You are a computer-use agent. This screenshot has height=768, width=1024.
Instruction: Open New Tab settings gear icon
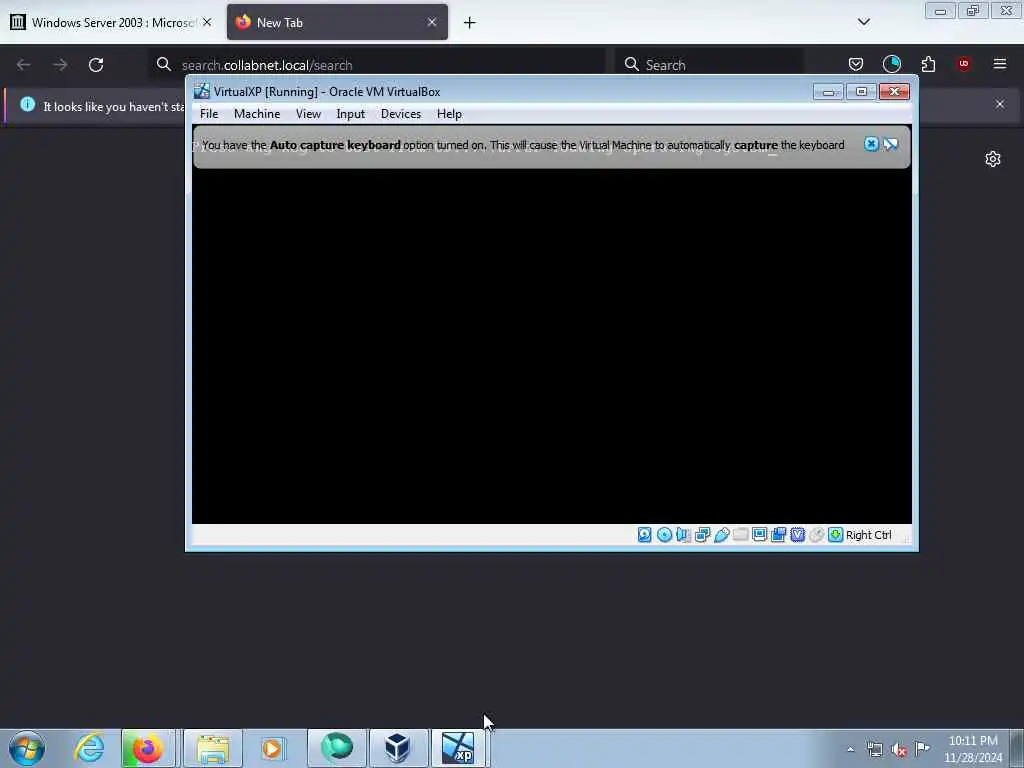tap(993, 159)
